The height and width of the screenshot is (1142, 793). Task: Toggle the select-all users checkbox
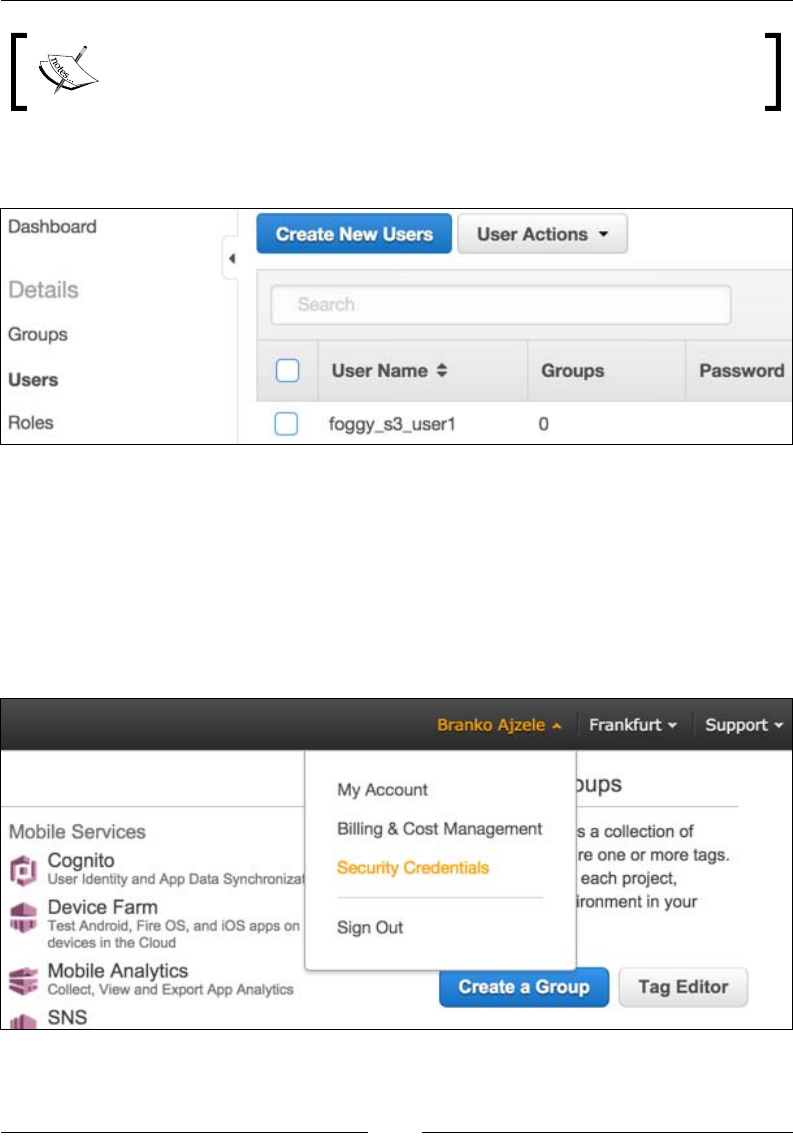pyautogui.click(x=287, y=371)
